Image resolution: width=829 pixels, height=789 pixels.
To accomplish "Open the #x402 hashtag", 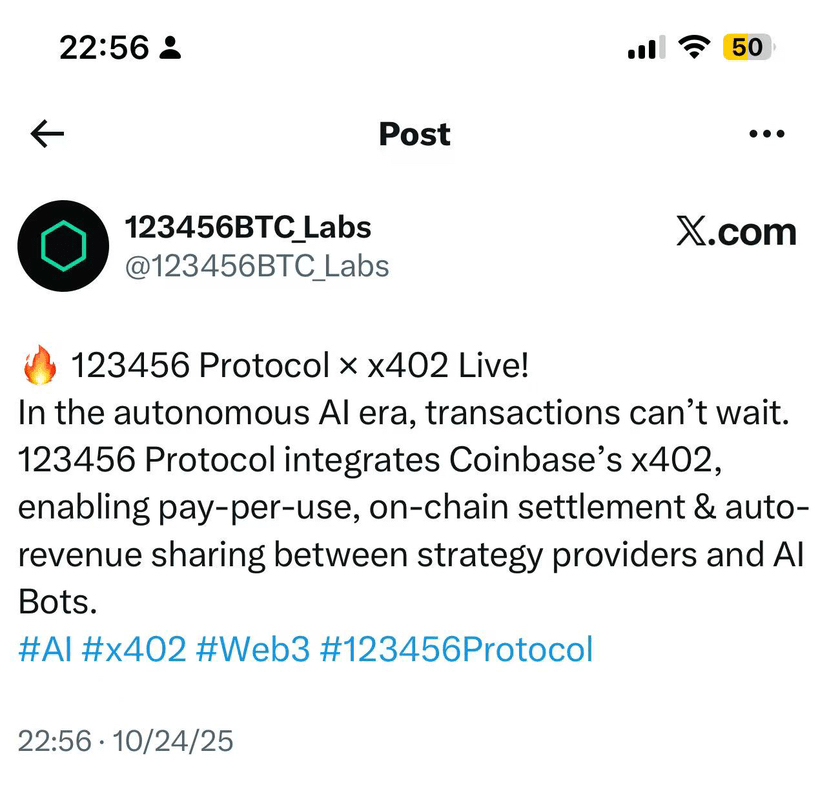I will [x=133, y=649].
